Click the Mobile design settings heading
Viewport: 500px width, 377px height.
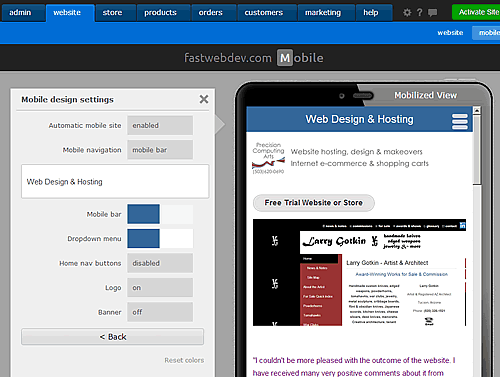pyautogui.click(x=67, y=99)
